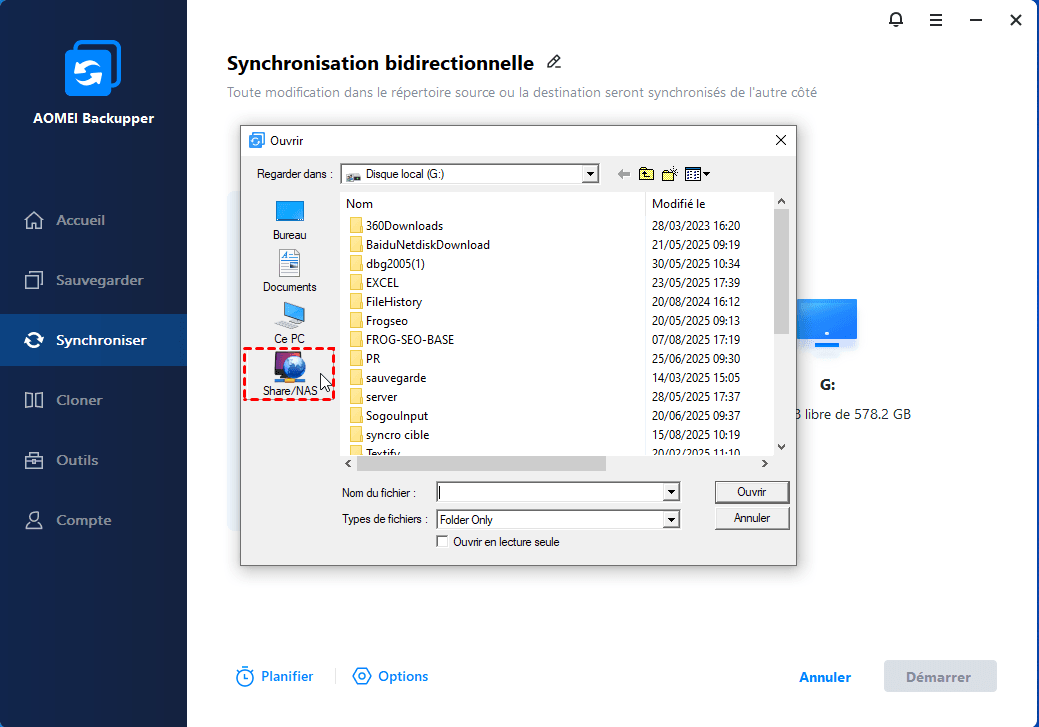
Task: Toggle Ouvrir en lecture seule checkbox
Action: [442, 541]
